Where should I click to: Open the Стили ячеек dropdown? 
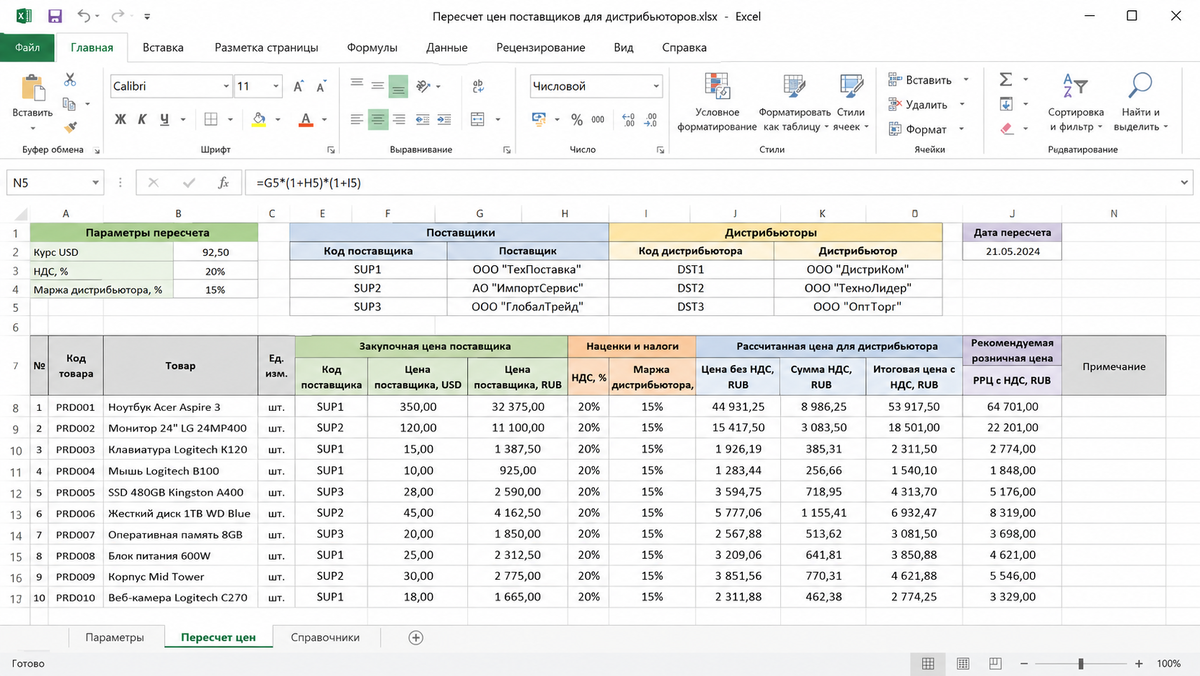point(851,102)
